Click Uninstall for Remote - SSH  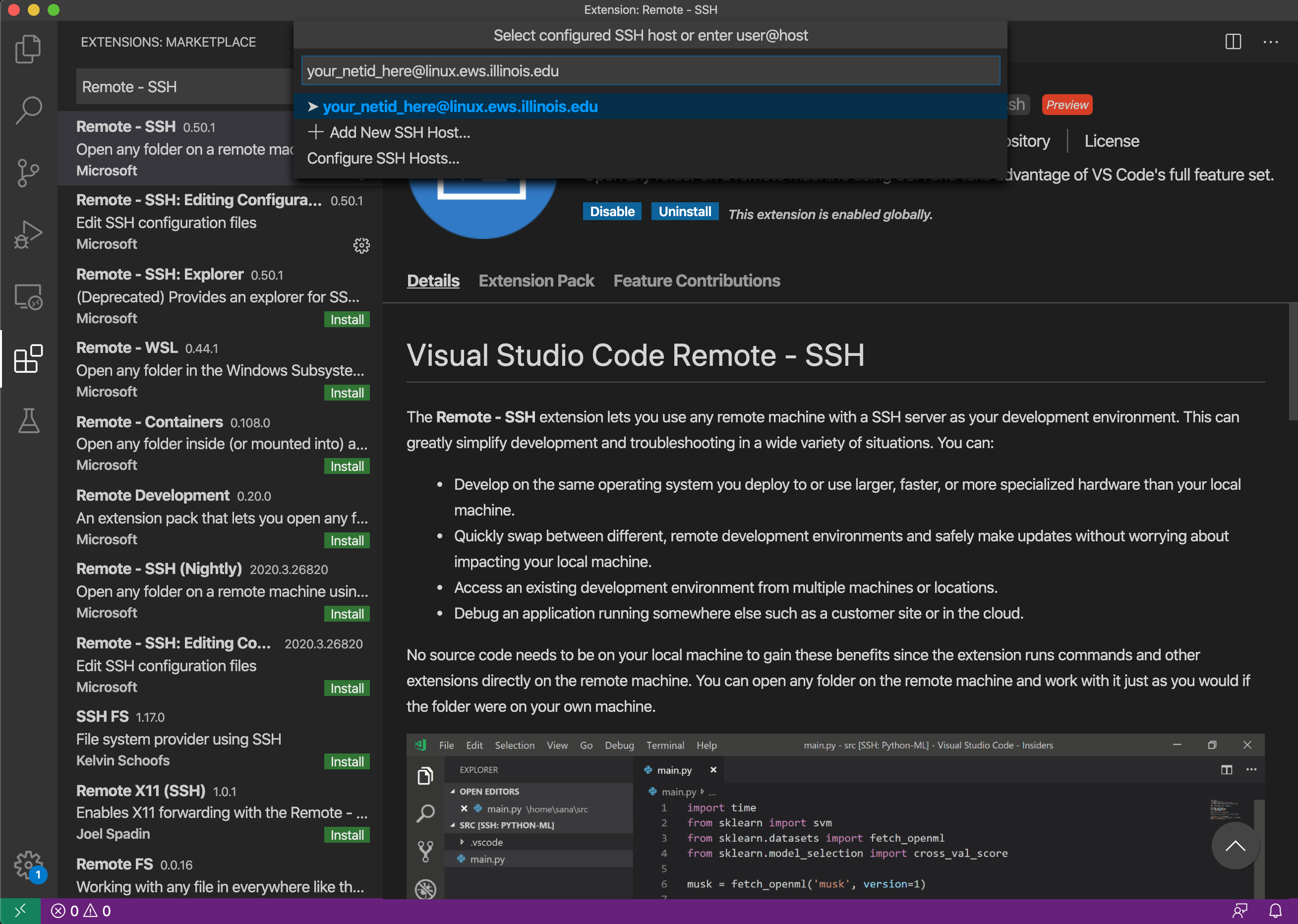pos(685,212)
